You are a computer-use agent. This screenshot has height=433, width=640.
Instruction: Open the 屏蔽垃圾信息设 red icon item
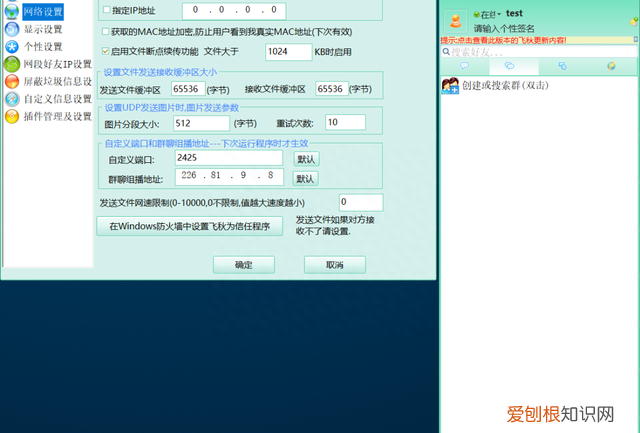coord(12,82)
